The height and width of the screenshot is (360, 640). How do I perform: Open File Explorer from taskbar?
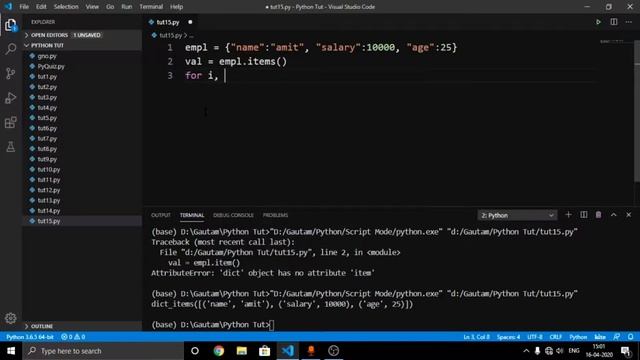pyautogui.click(x=242, y=351)
